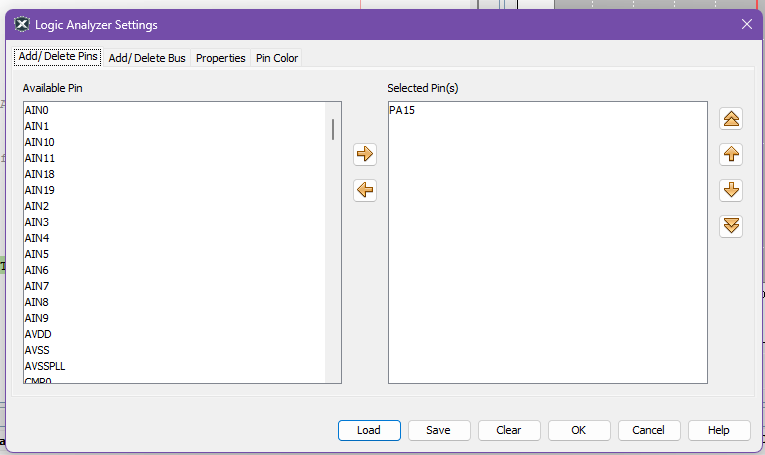Screen dimensions: 765x455
Task: Open the Properties tab
Action: [x=220, y=58]
